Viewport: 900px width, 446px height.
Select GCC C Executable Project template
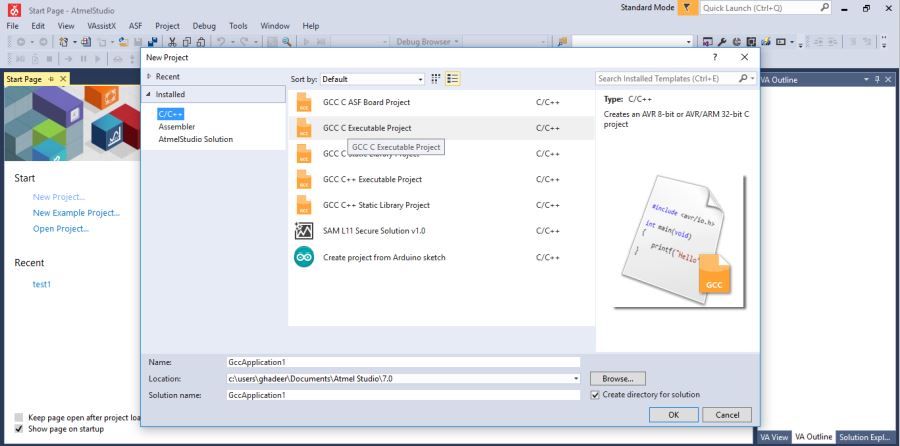point(441,128)
